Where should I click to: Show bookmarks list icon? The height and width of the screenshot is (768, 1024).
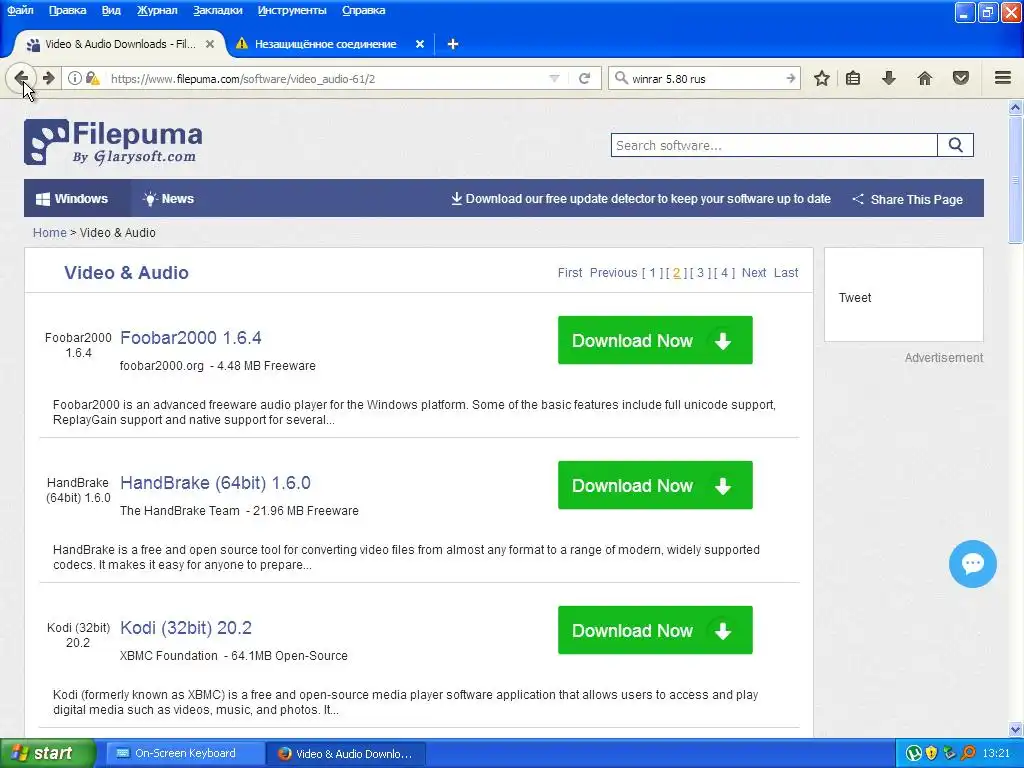point(853,78)
